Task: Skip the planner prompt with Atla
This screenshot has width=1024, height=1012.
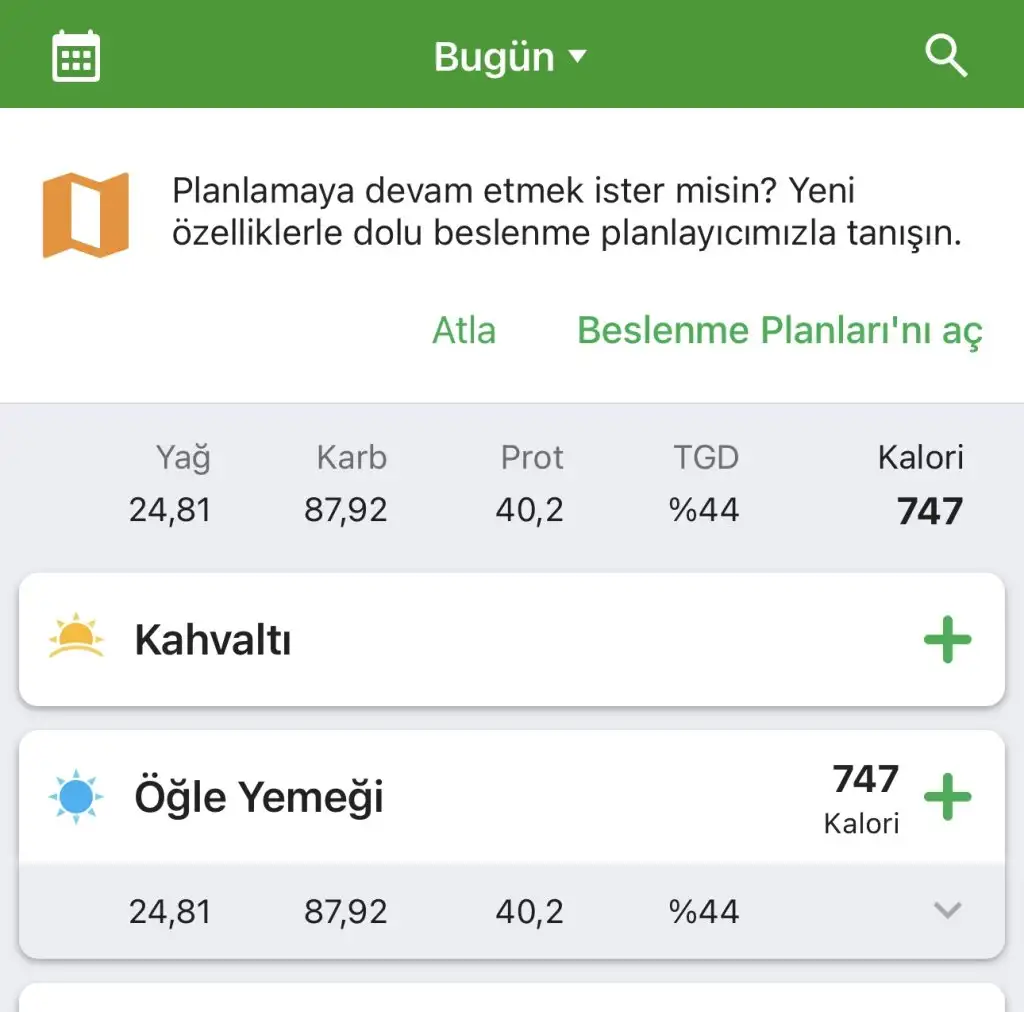Action: point(464,330)
